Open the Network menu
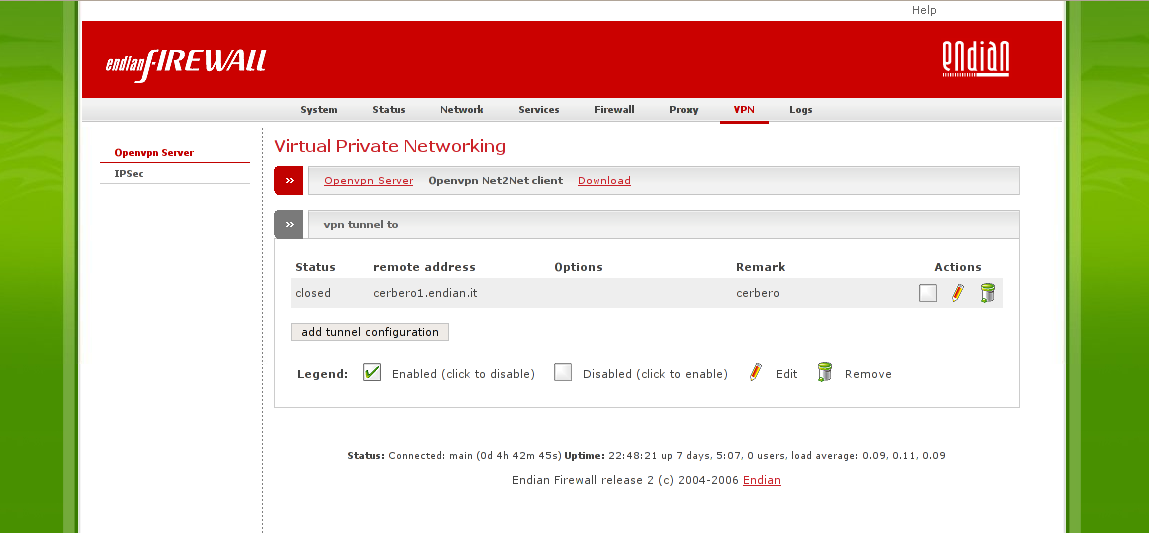The height and width of the screenshot is (533, 1149). pos(462,110)
